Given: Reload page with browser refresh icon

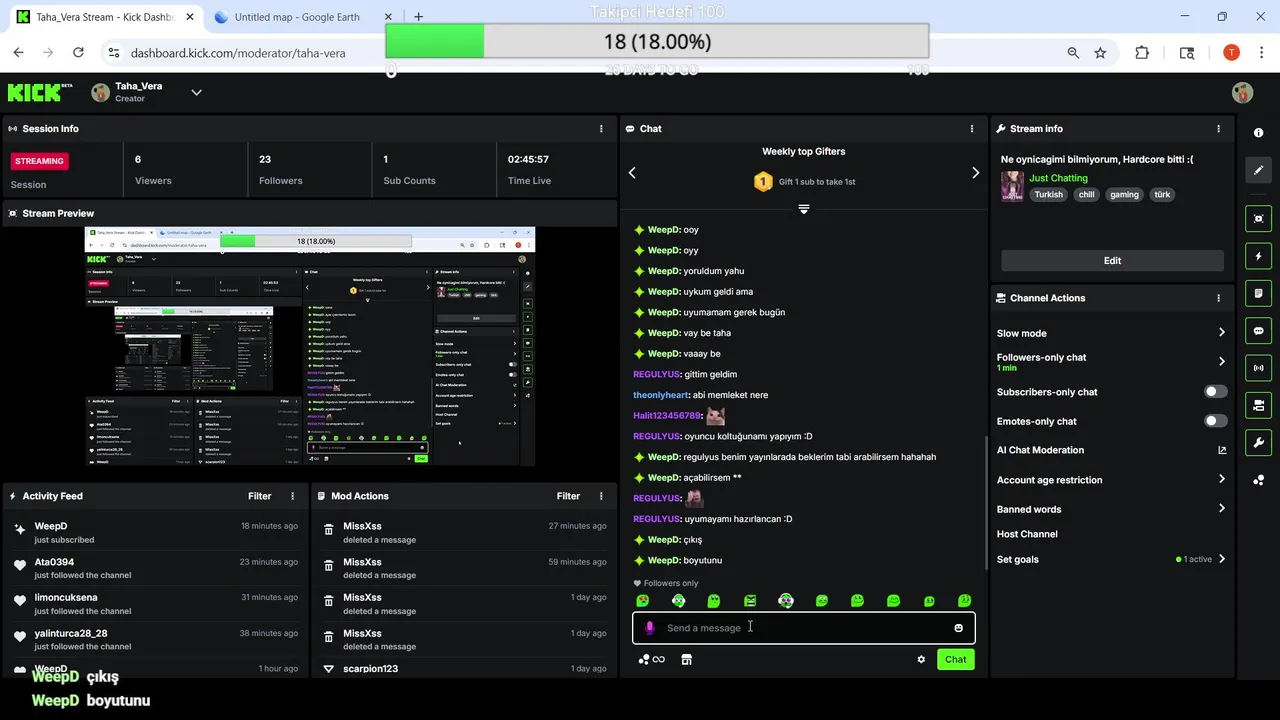Looking at the screenshot, I should [77, 53].
